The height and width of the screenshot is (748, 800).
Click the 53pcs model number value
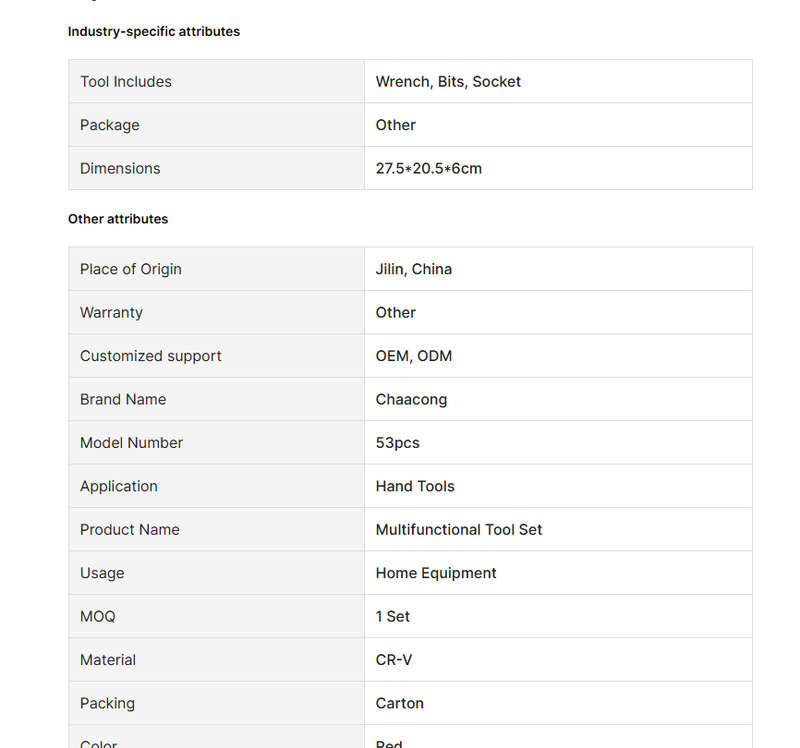[x=397, y=443]
